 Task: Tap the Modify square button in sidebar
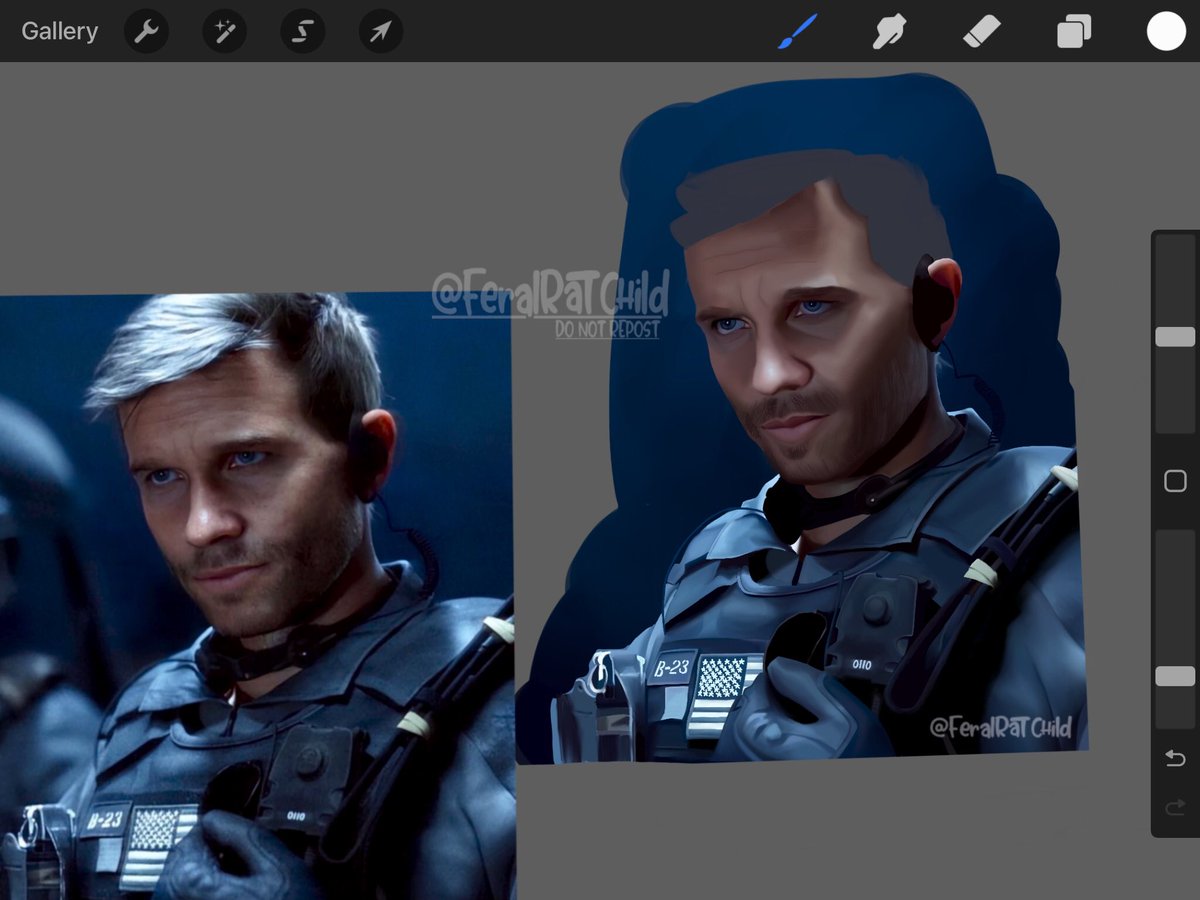point(1175,481)
